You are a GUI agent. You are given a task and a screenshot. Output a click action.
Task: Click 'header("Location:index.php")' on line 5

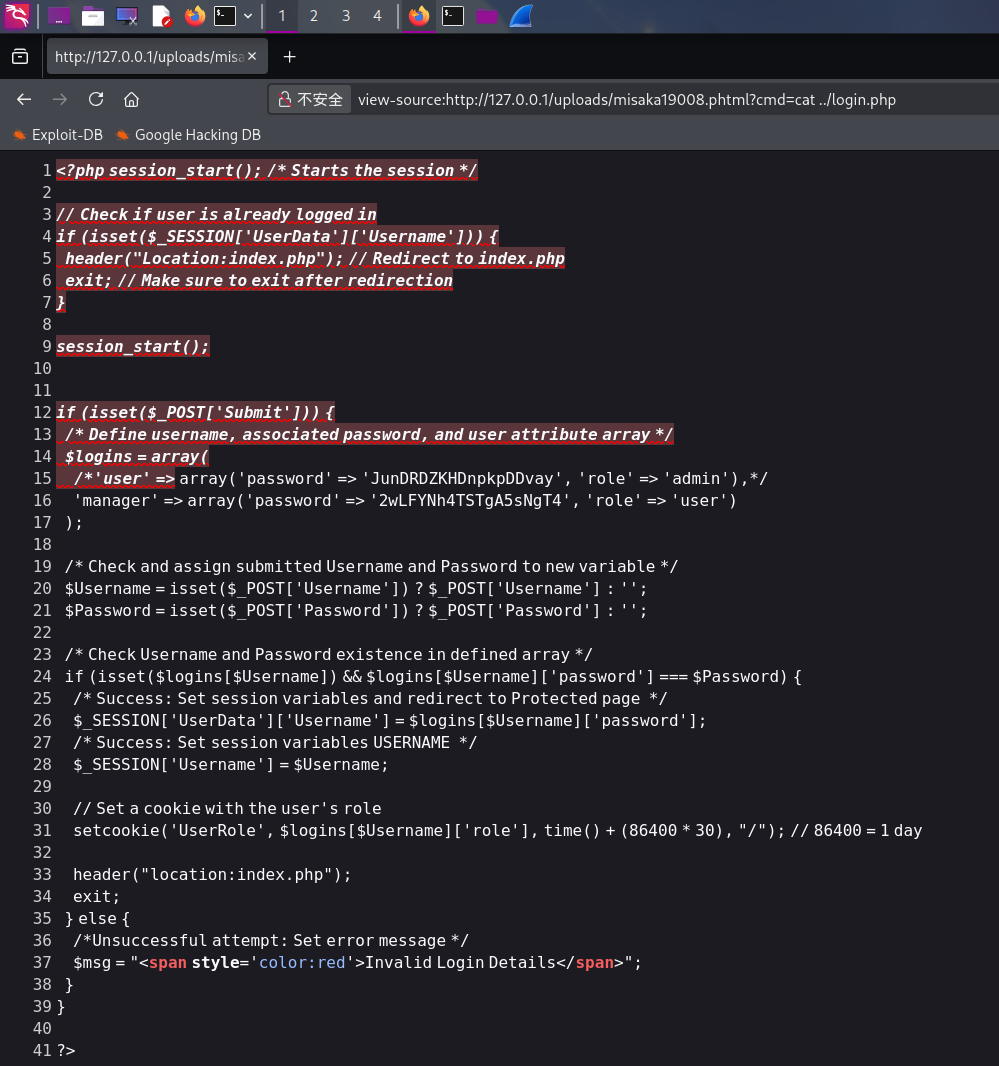(x=203, y=258)
